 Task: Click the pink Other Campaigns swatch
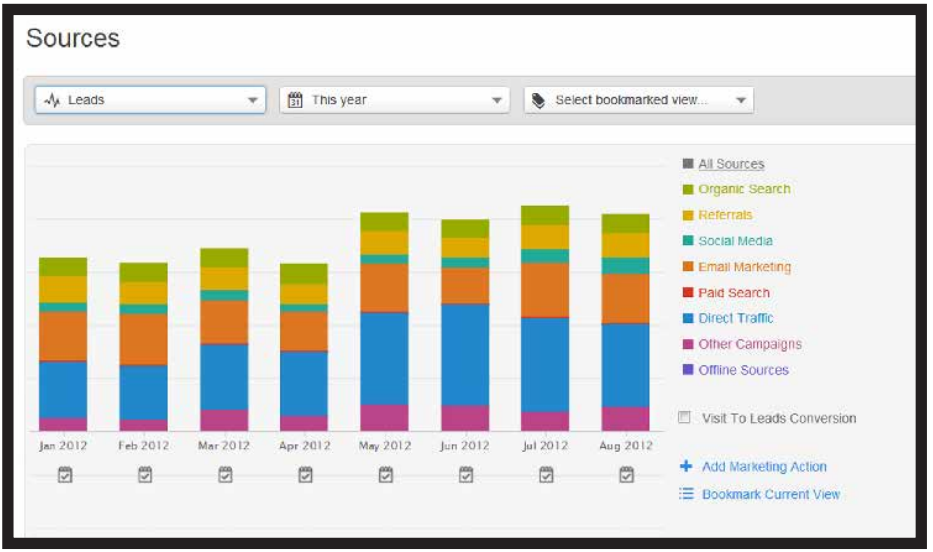click(688, 344)
